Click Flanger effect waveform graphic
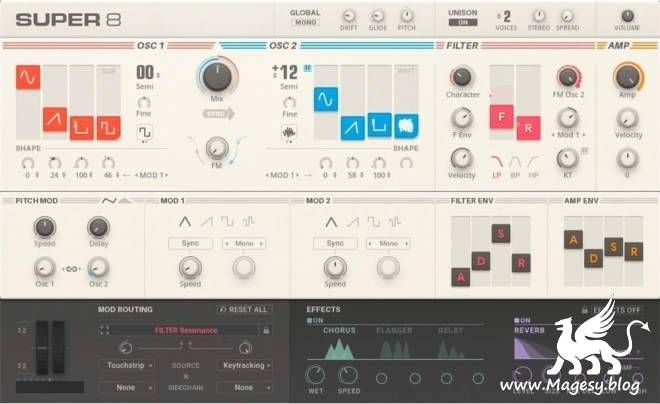660x404 pixels. [394, 349]
